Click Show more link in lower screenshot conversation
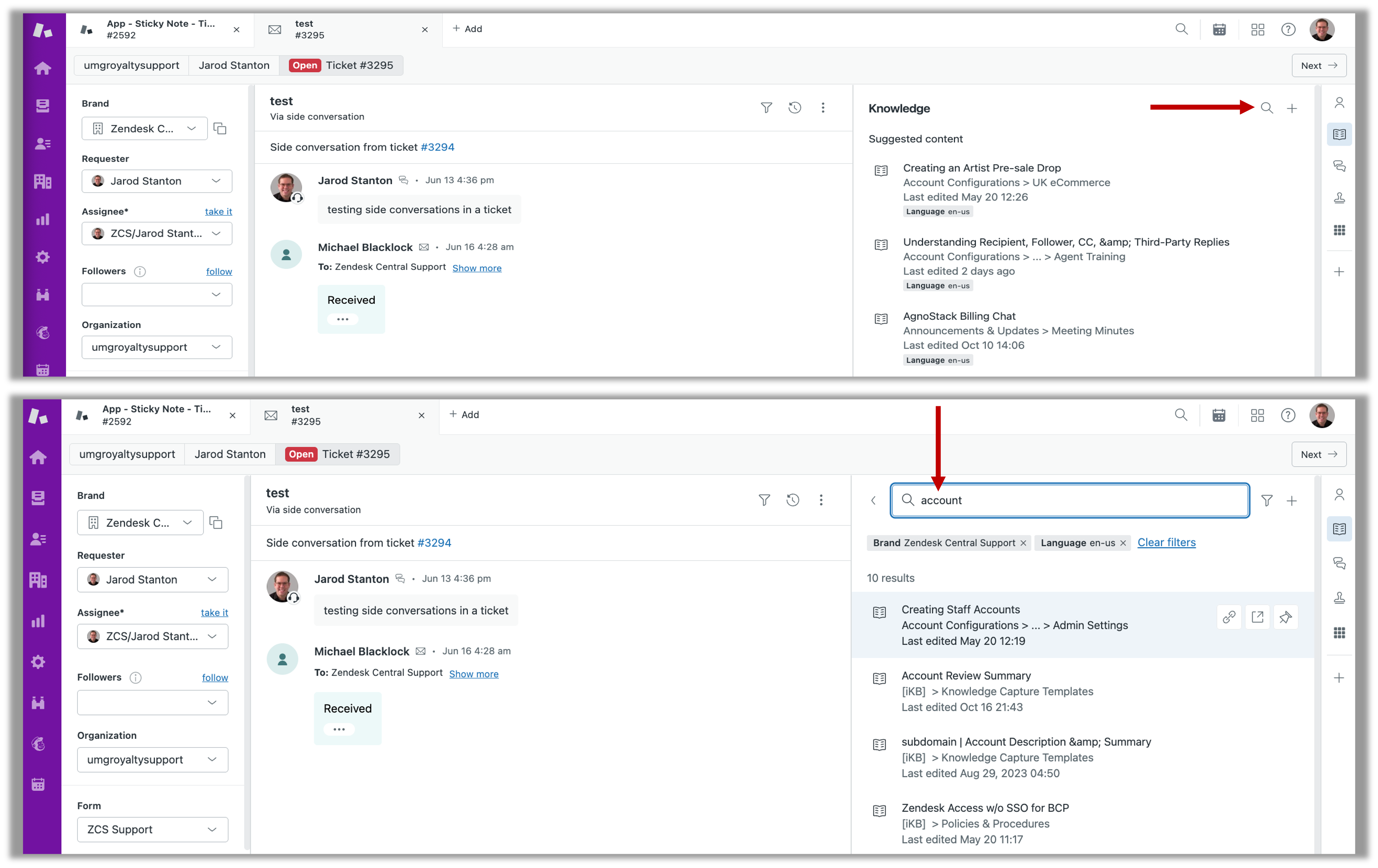The width and height of the screenshot is (1378, 868). pos(473,674)
